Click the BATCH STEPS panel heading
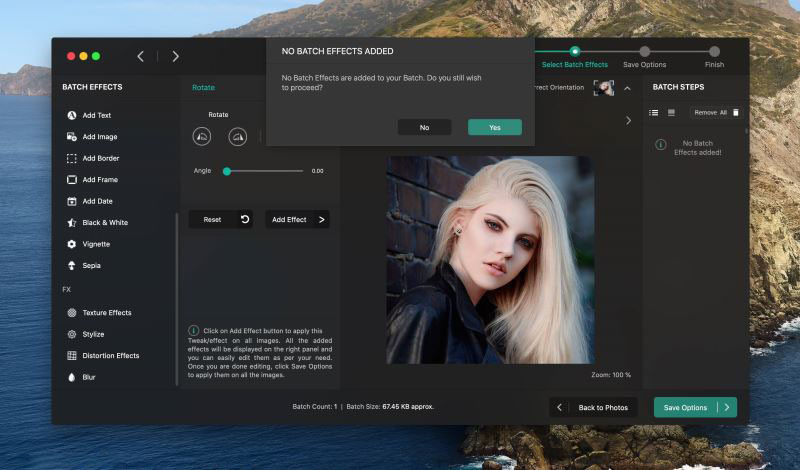Screen dimensions: 800x470 click(x=678, y=87)
